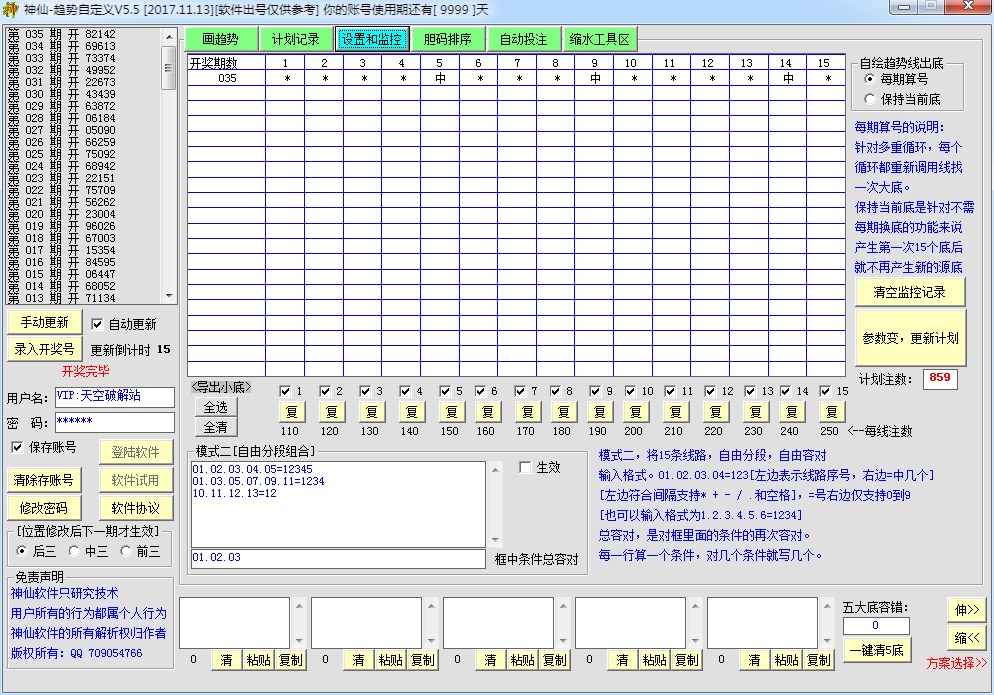
Task: Select the 保持当前底 radio option
Action: pyautogui.click(x=869, y=99)
